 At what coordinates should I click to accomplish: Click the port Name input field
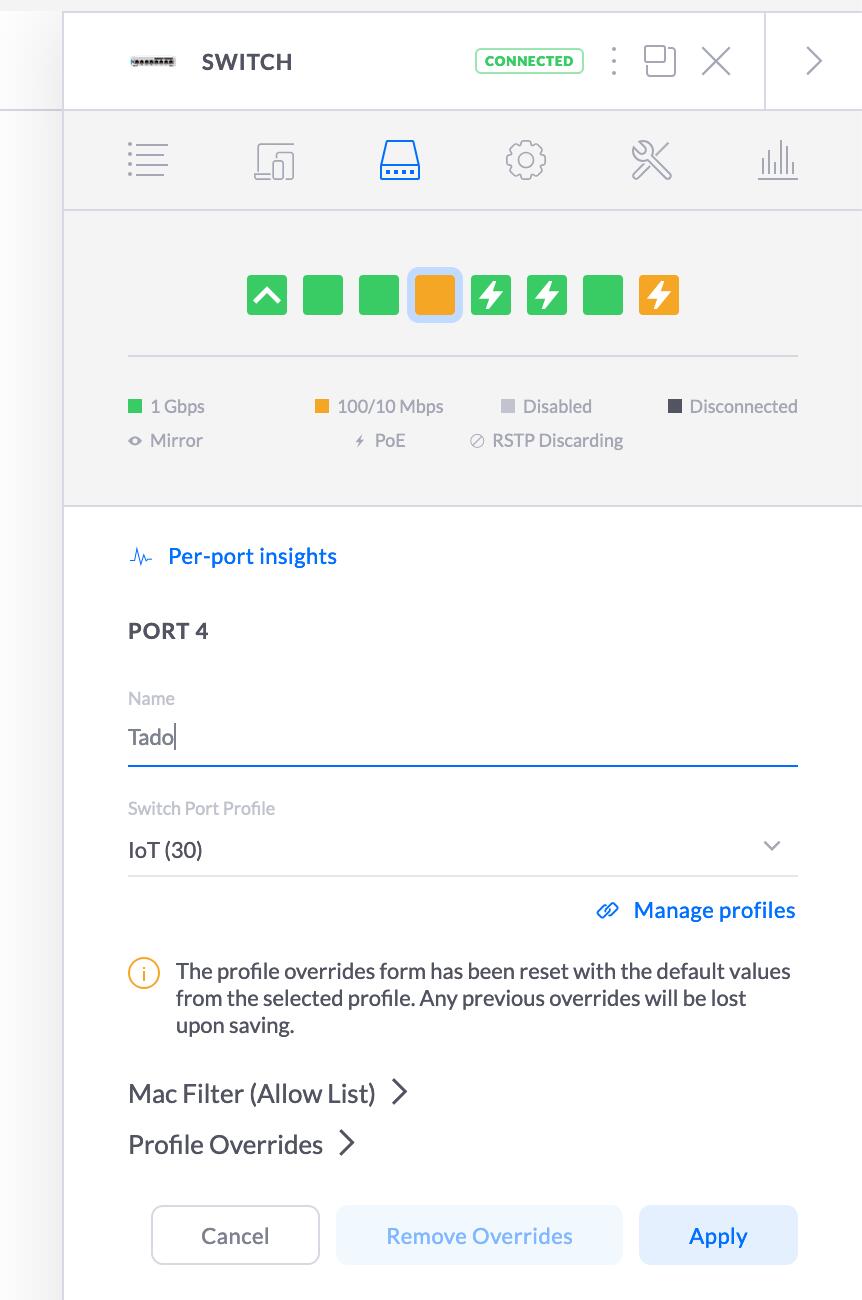(x=462, y=738)
